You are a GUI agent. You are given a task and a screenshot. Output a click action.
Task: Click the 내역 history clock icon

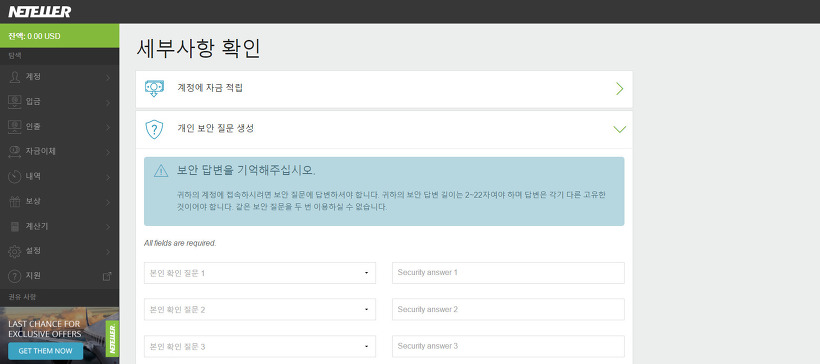pyautogui.click(x=15, y=177)
